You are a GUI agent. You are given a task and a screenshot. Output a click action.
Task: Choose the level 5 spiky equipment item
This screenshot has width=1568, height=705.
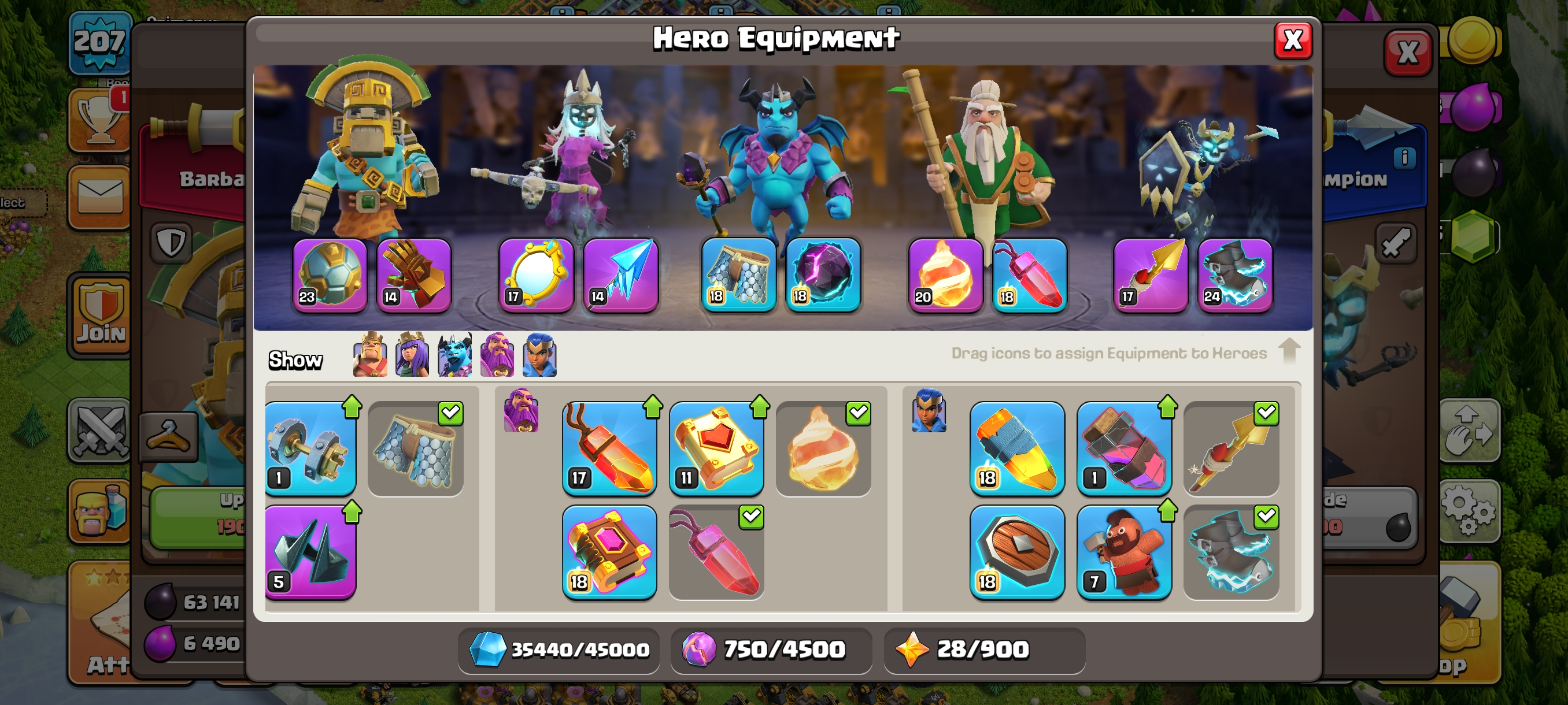(311, 552)
